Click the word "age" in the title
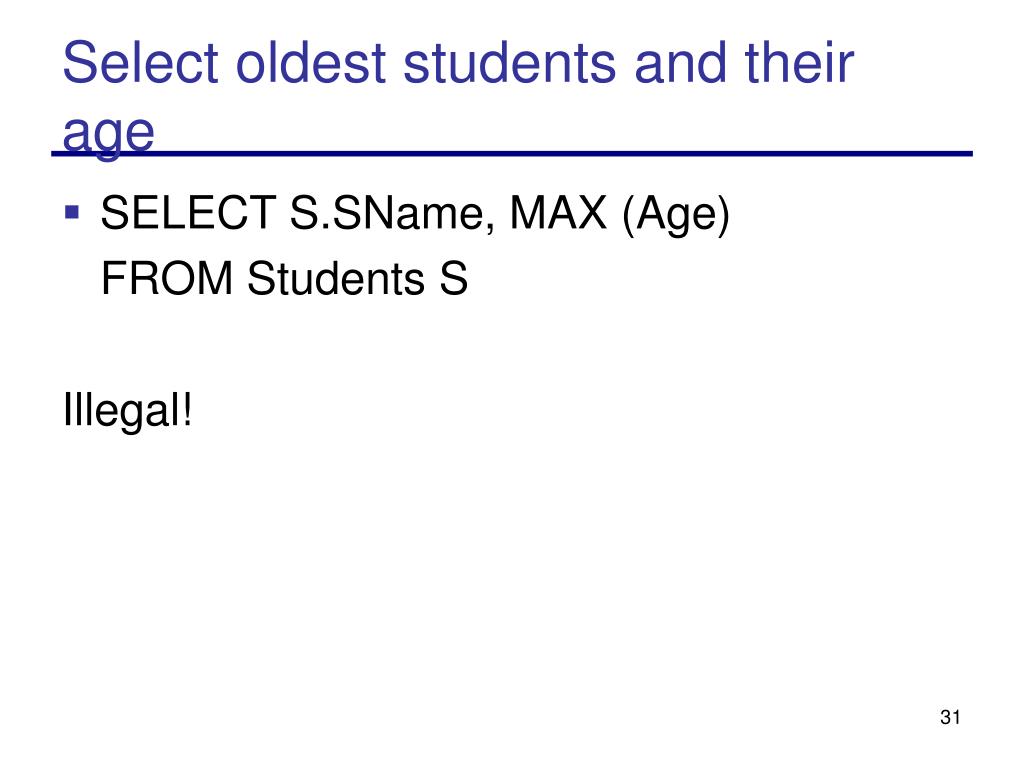Viewport: 1024px width, 768px height. (108, 135)
